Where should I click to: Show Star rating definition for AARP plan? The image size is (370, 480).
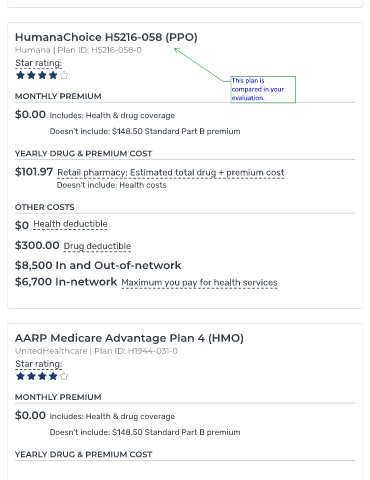coord(39,364)
